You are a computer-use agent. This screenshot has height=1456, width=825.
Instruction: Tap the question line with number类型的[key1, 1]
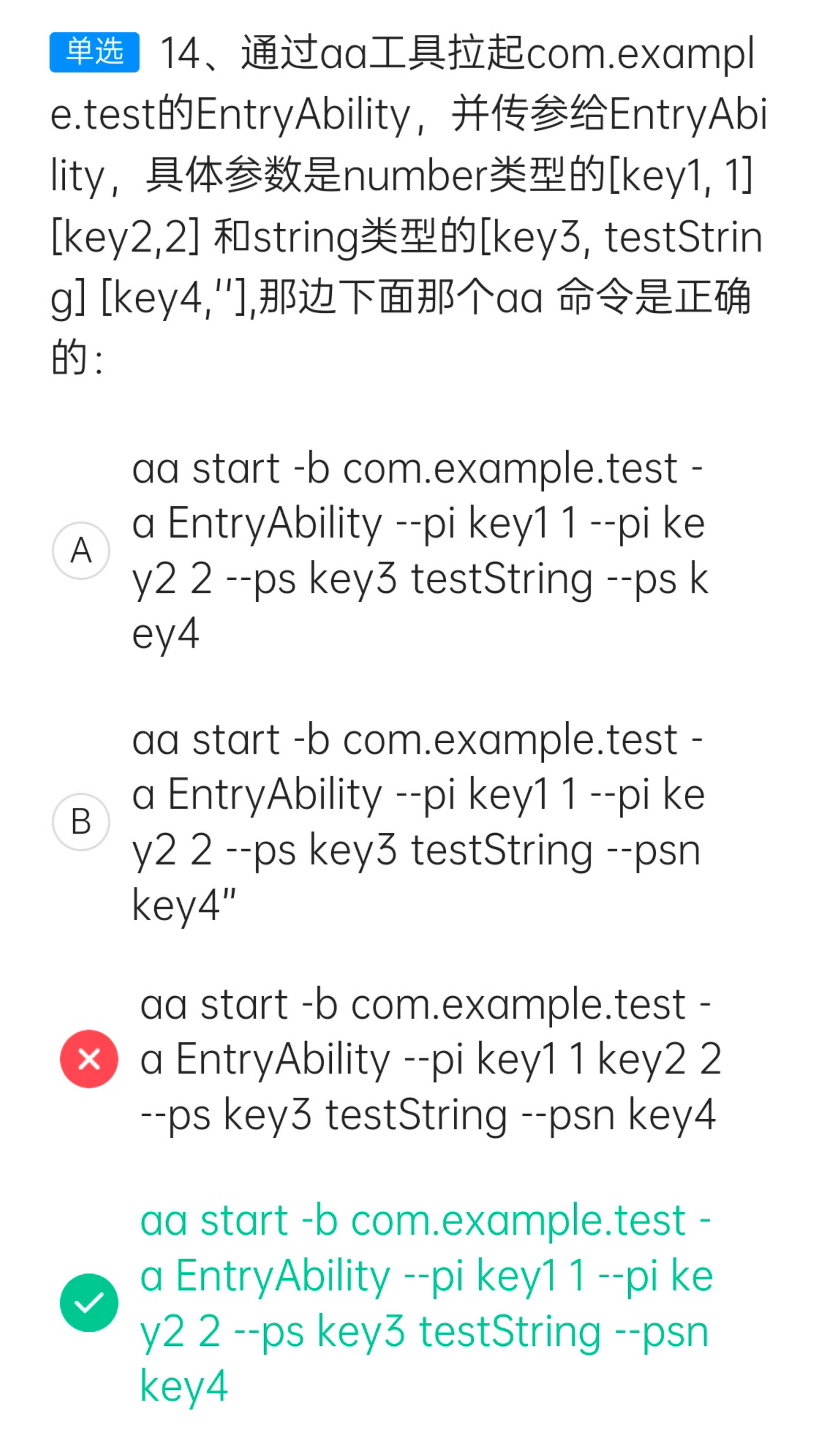click(x=402, y=175)
